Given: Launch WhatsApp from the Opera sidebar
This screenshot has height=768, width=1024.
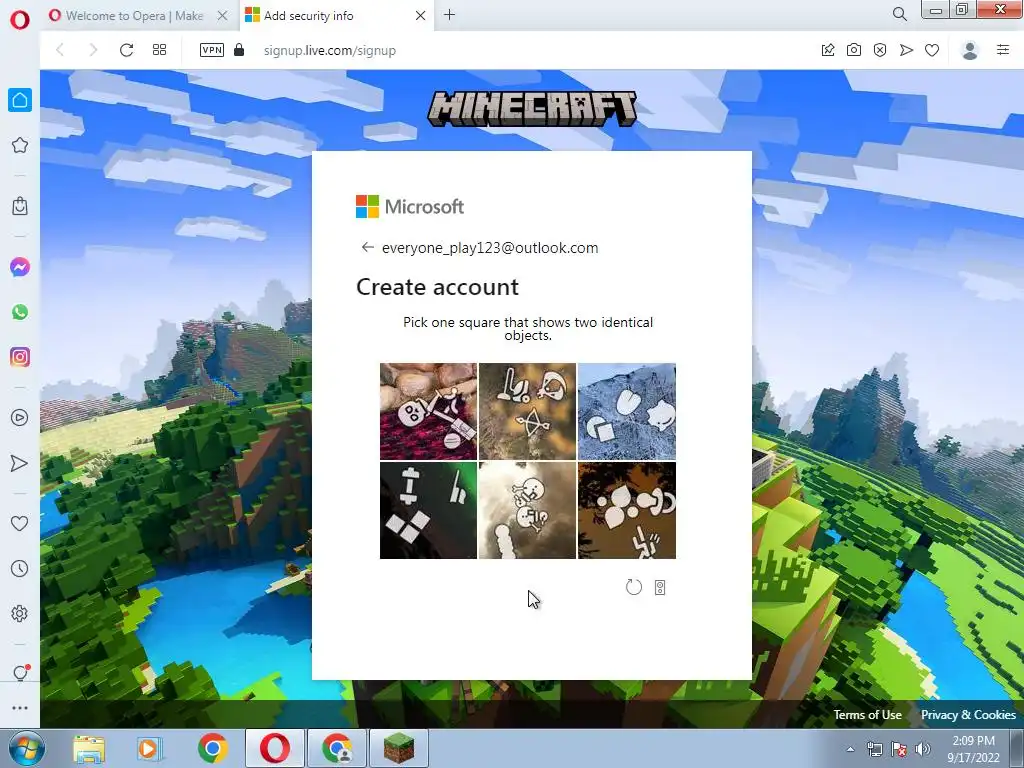Looking at the screenshot, I should click(x=20, y=312).
